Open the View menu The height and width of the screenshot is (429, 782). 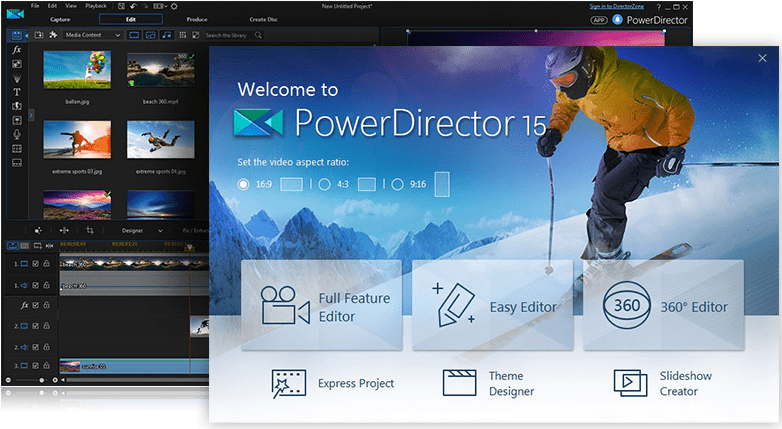click(x=71, y=6)
